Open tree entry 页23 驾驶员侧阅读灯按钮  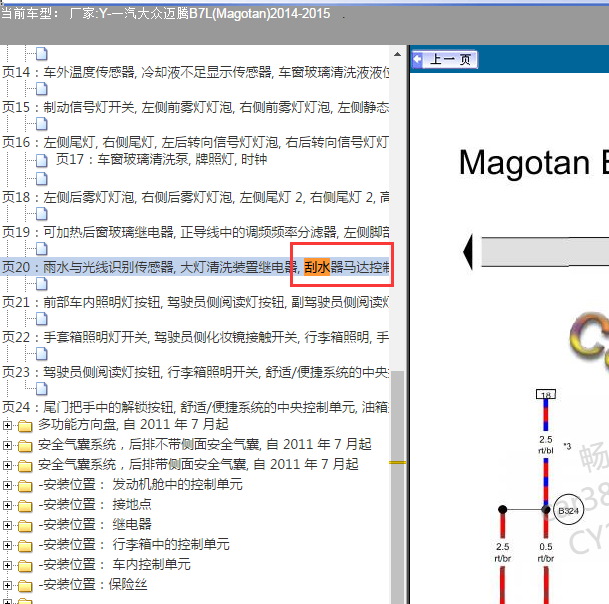(x=196, y=372)
